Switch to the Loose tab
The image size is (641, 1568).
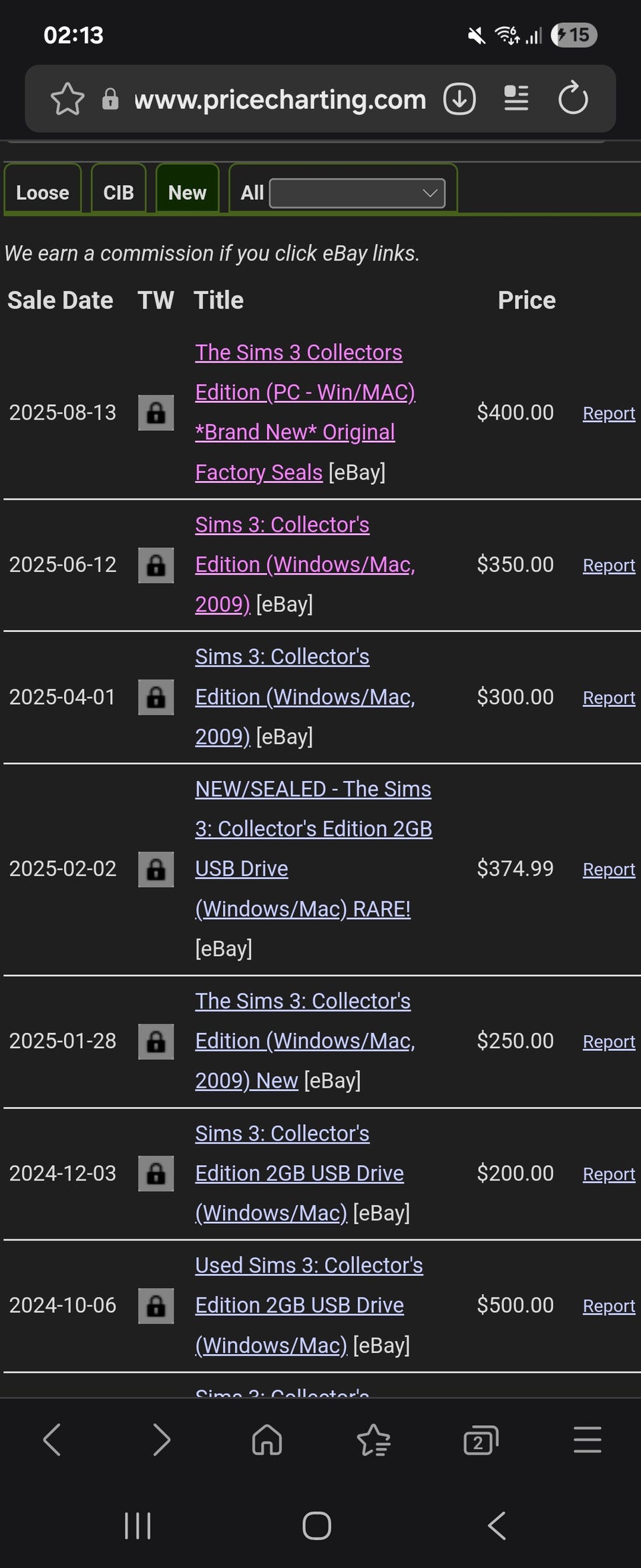click(43, 192)
